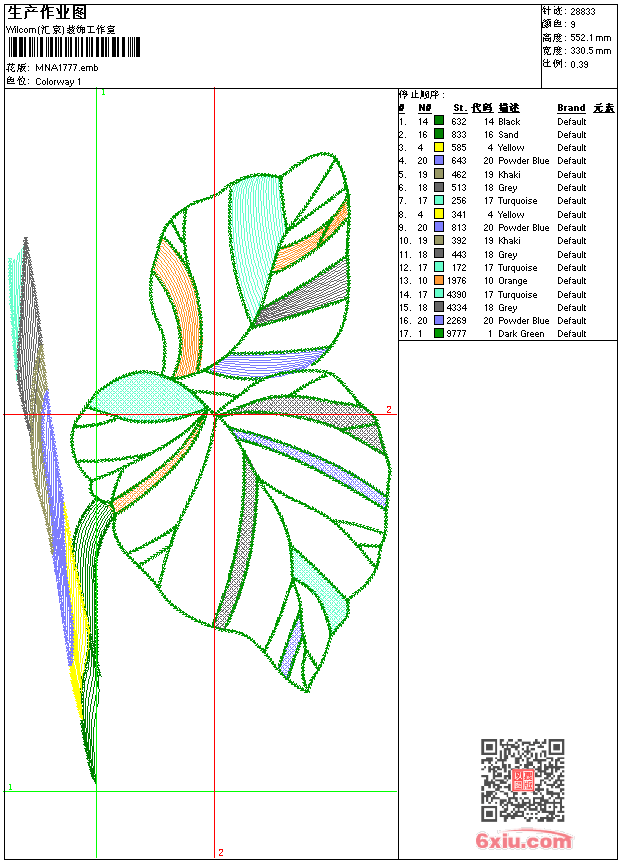Click the St. column header
This screenshot has height=860, width=620.
(459, 108)
